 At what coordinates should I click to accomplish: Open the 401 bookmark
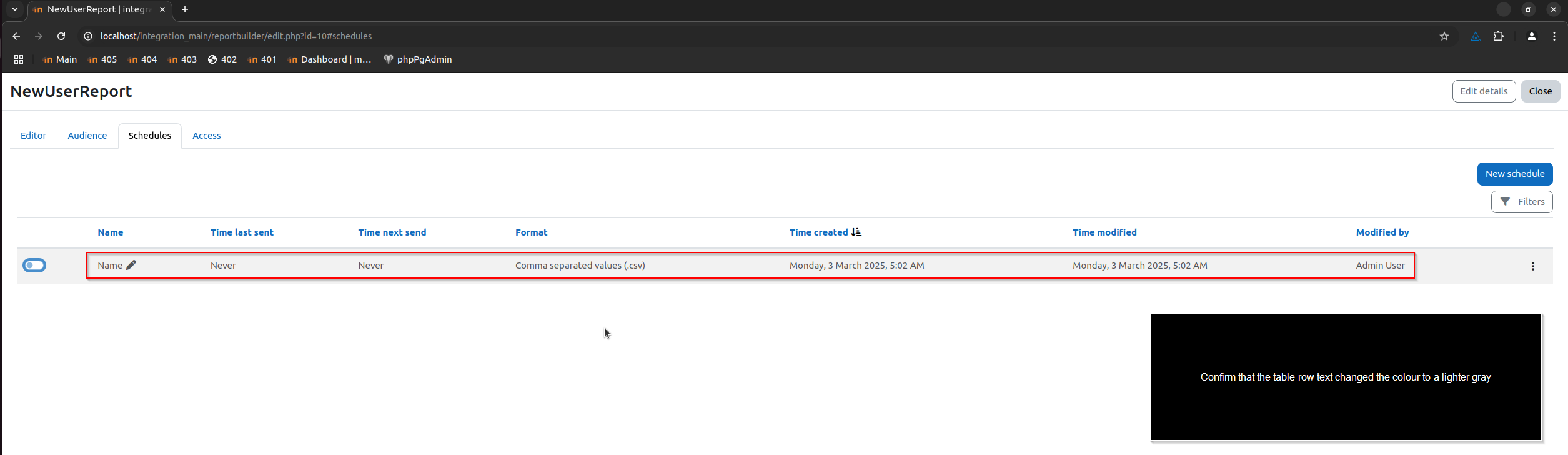262,59
